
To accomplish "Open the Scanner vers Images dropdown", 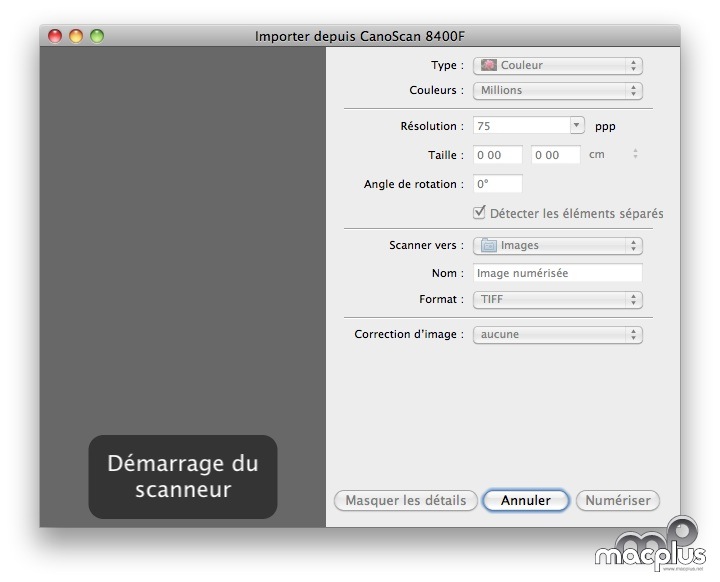I will [x=557, y=245].
